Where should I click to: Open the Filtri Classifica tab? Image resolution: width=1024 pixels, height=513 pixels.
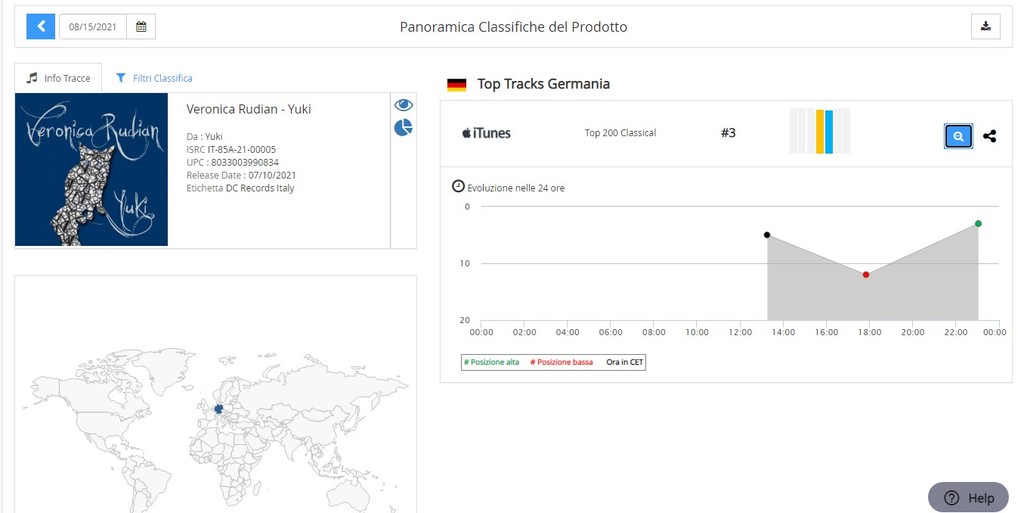click(x=154, y=78)
